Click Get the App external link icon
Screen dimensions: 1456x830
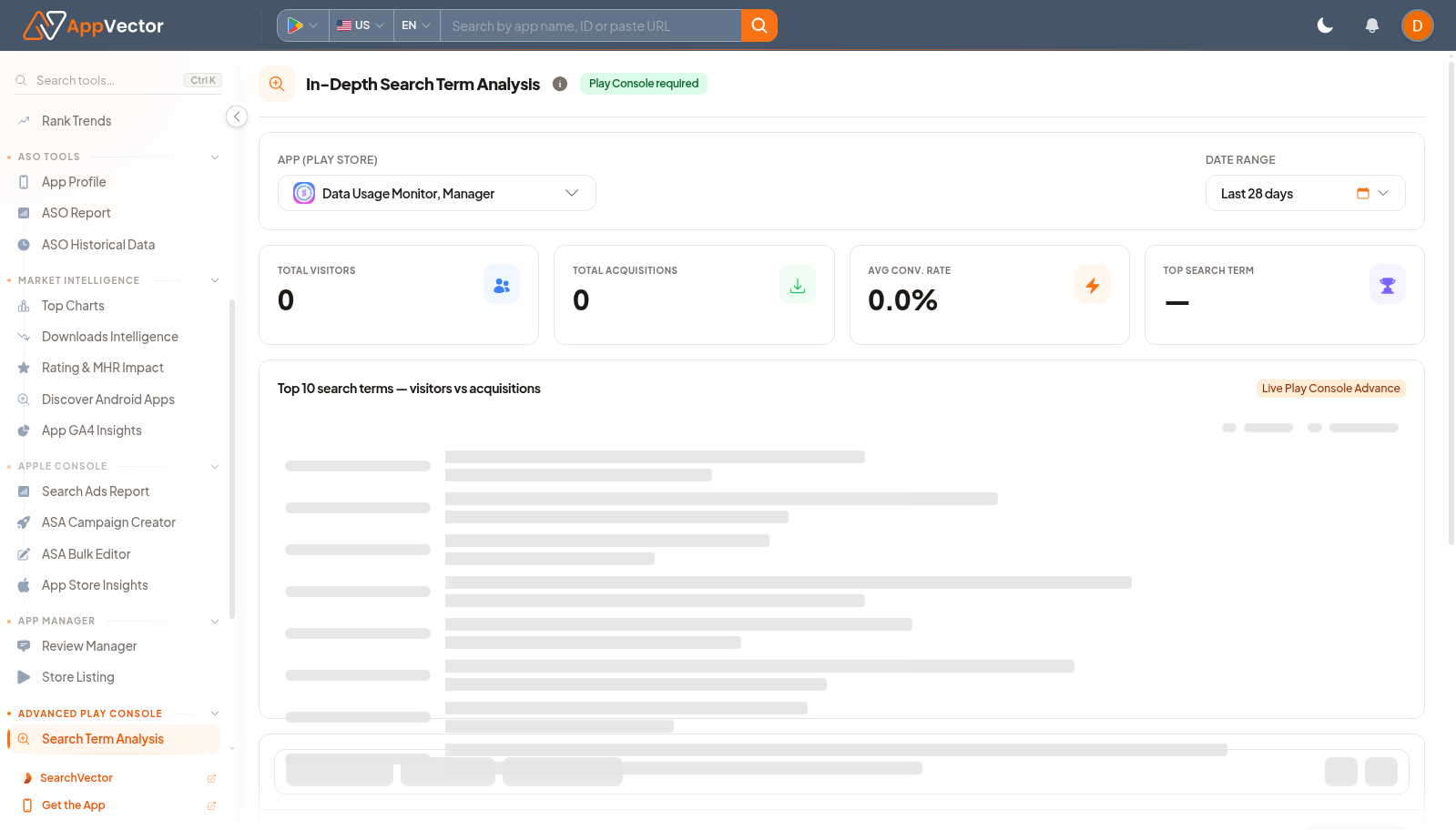pyautogui.click(x=211, y=805)
